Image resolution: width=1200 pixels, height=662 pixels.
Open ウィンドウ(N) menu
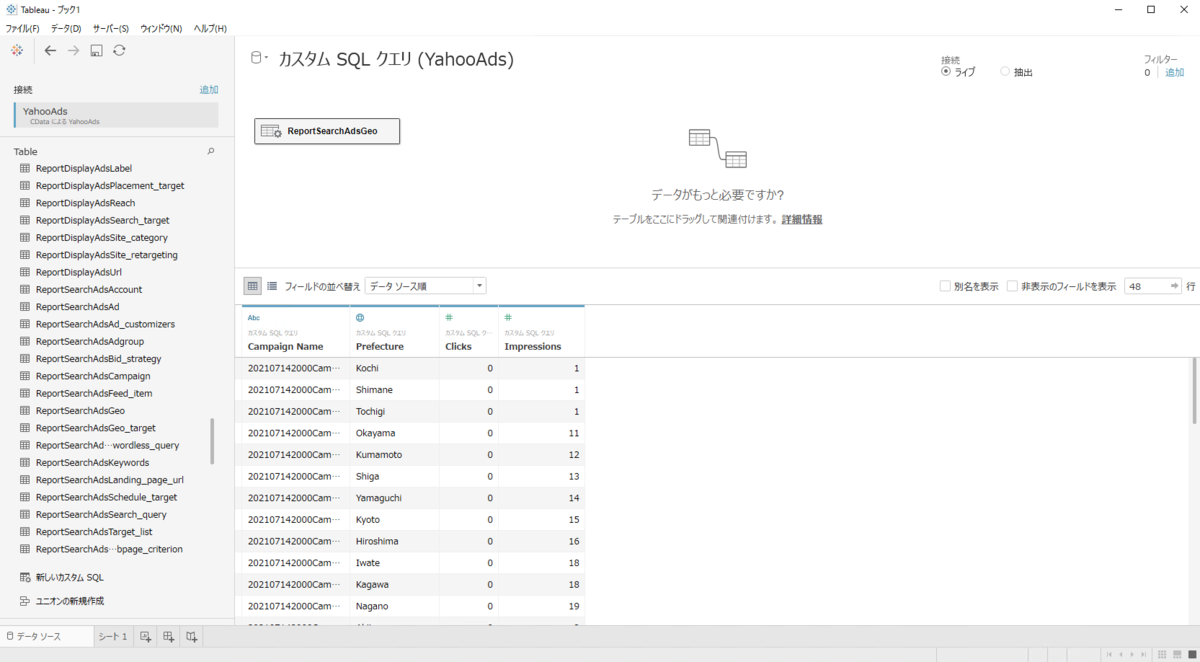[x=161, y=28]
